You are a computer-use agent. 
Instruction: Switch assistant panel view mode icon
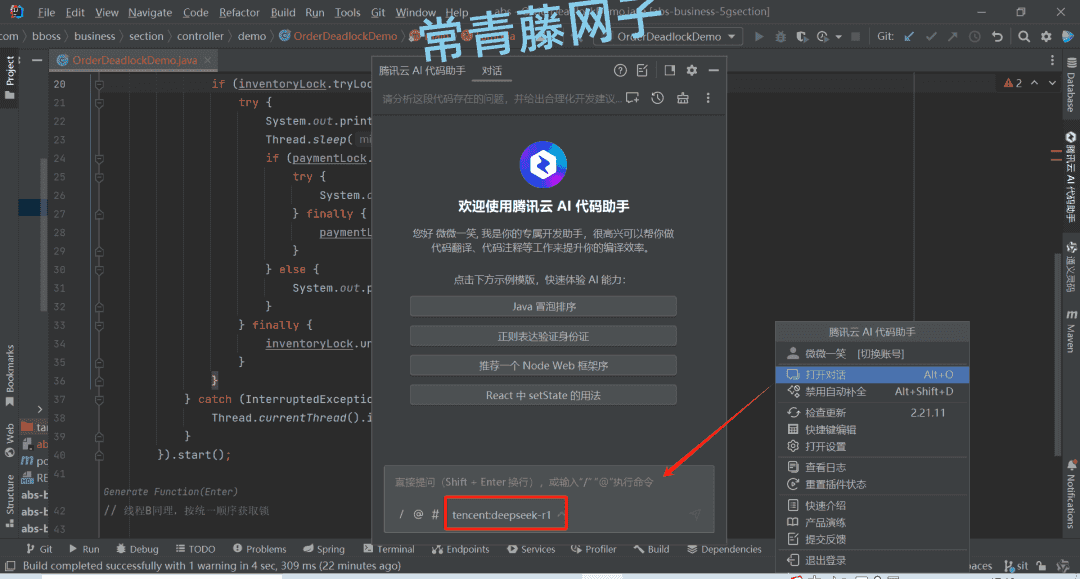pyautogui.click(x=669, y=70)
